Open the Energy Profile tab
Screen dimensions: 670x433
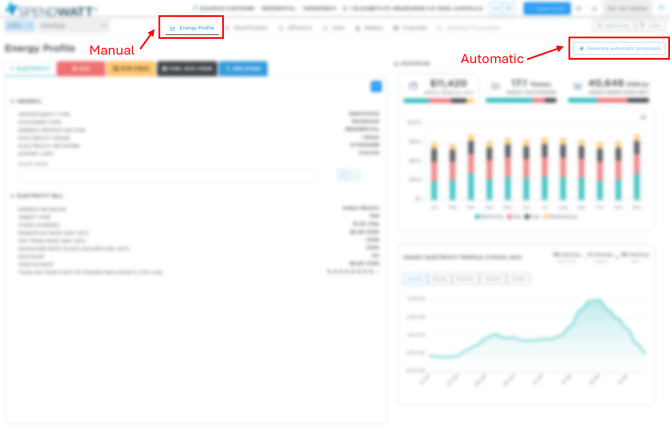click(x=191, y=28)
